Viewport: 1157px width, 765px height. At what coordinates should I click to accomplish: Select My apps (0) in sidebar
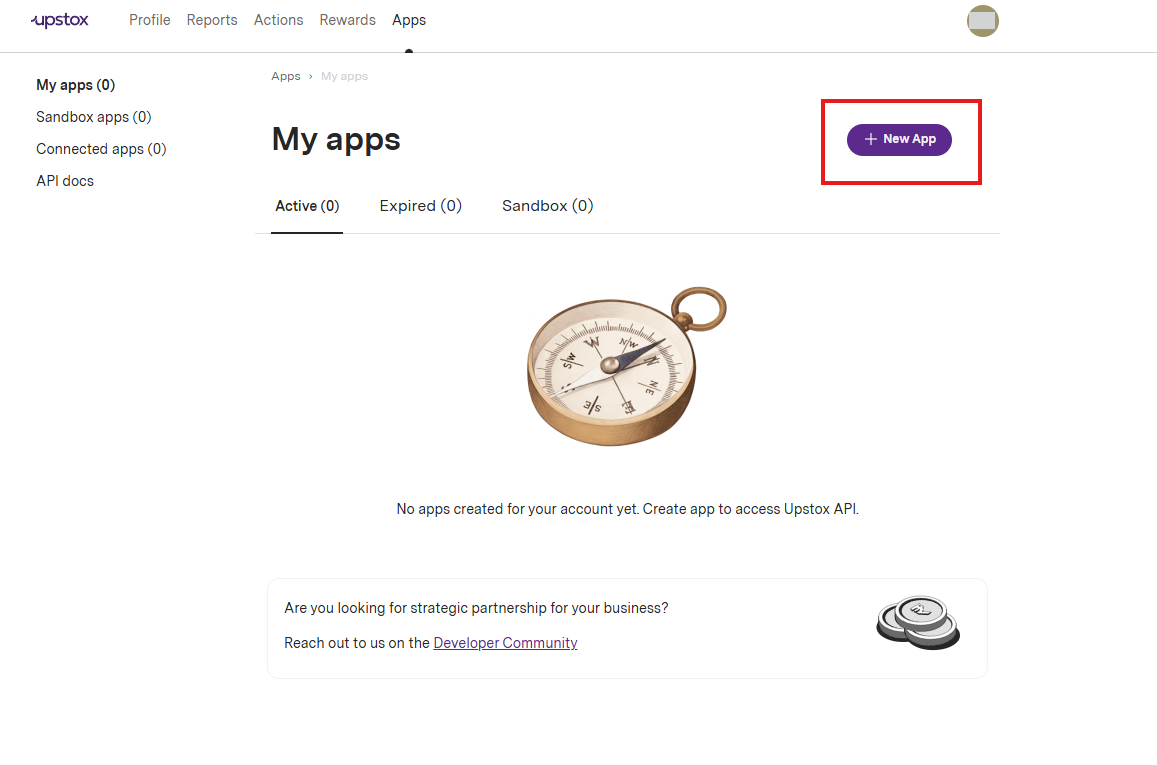click(x=75, y=85)
